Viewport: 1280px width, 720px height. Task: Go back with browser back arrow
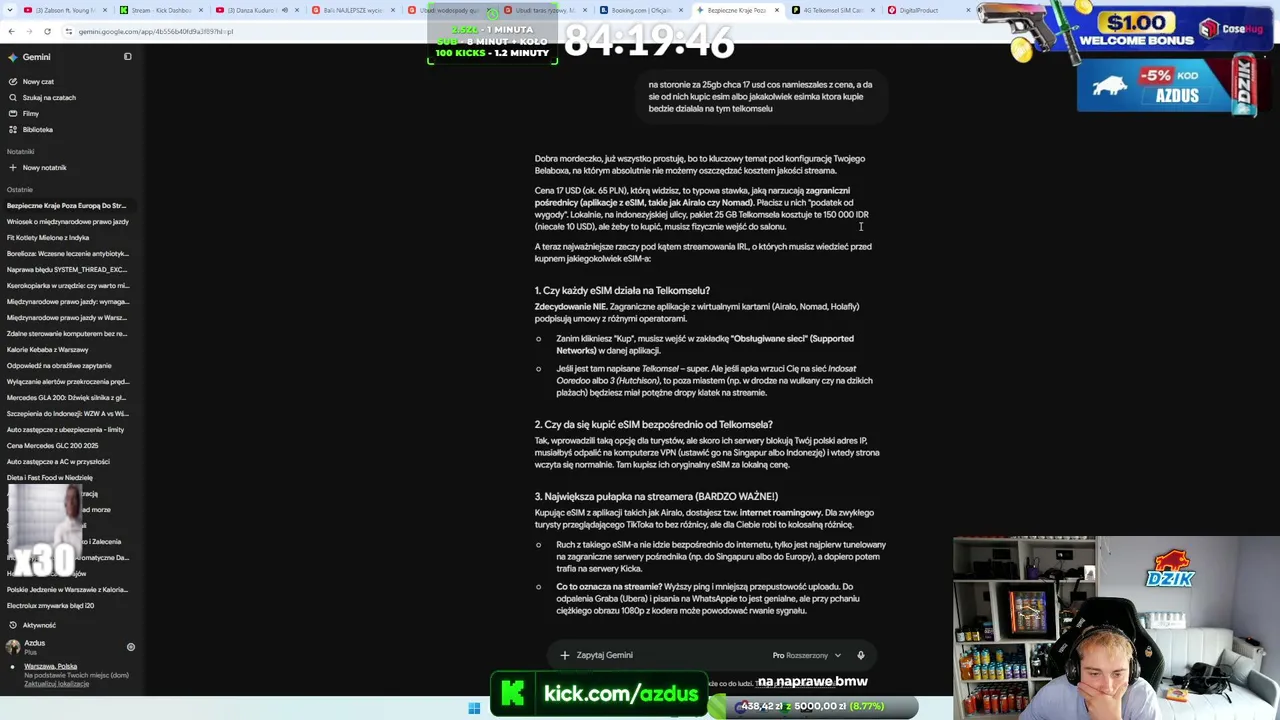coord(11,31)
